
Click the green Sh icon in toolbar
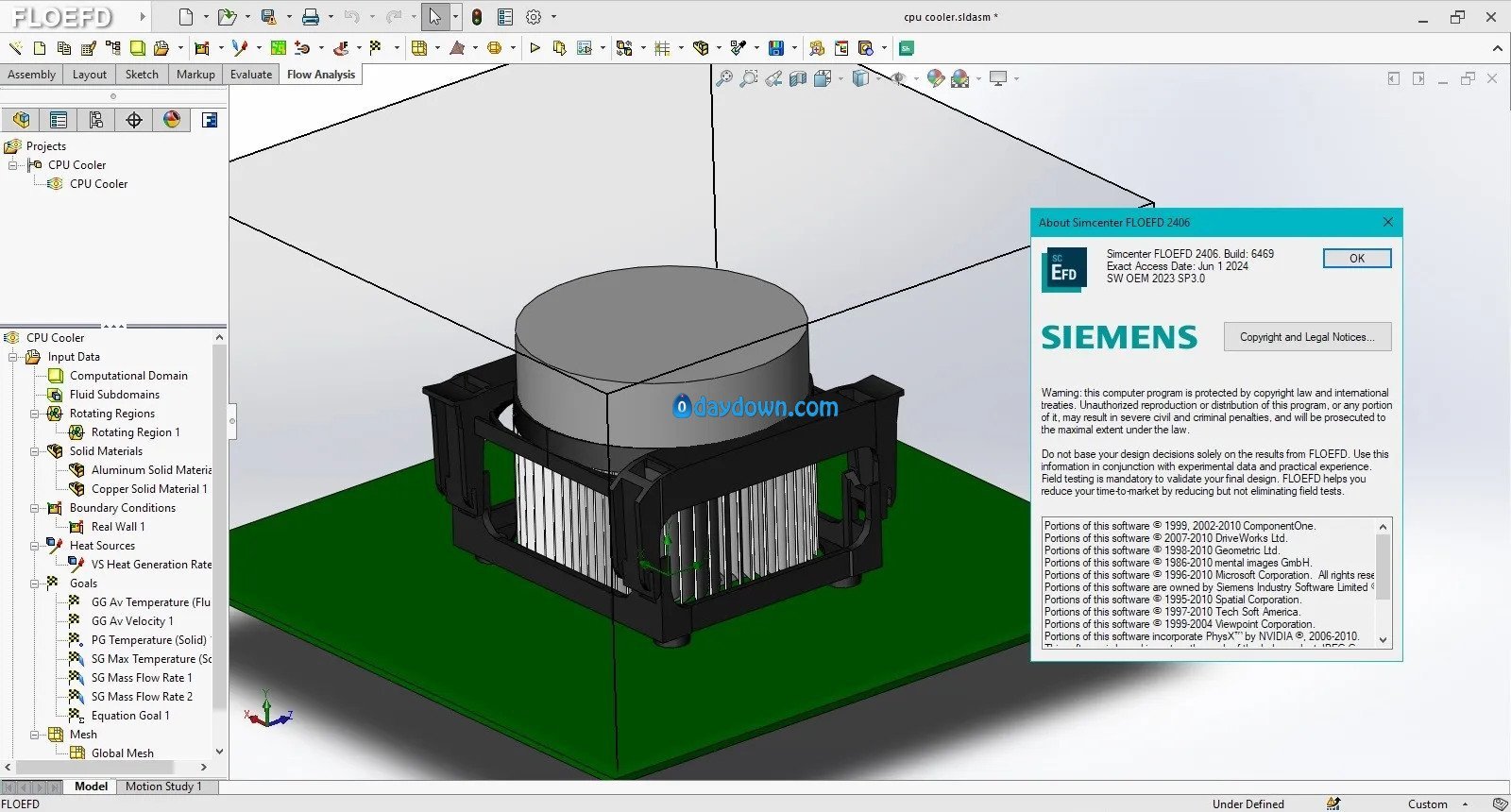point(906,47)
